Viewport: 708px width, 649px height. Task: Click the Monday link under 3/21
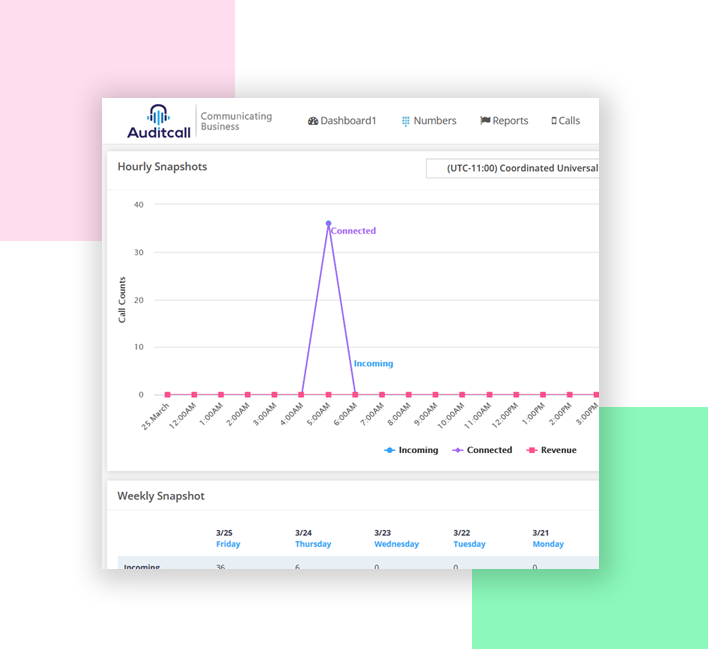pyautogui.click(x=548, y=544)
